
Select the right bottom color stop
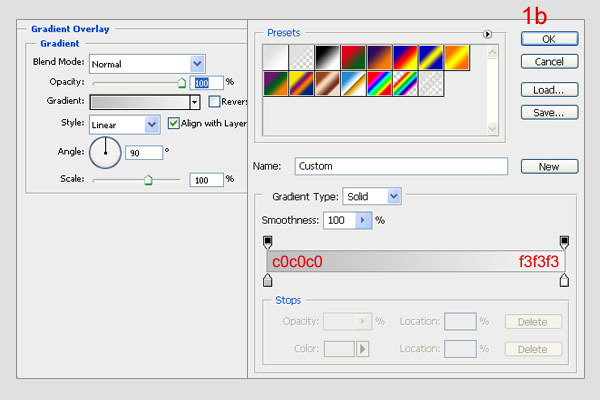(565, 281)
